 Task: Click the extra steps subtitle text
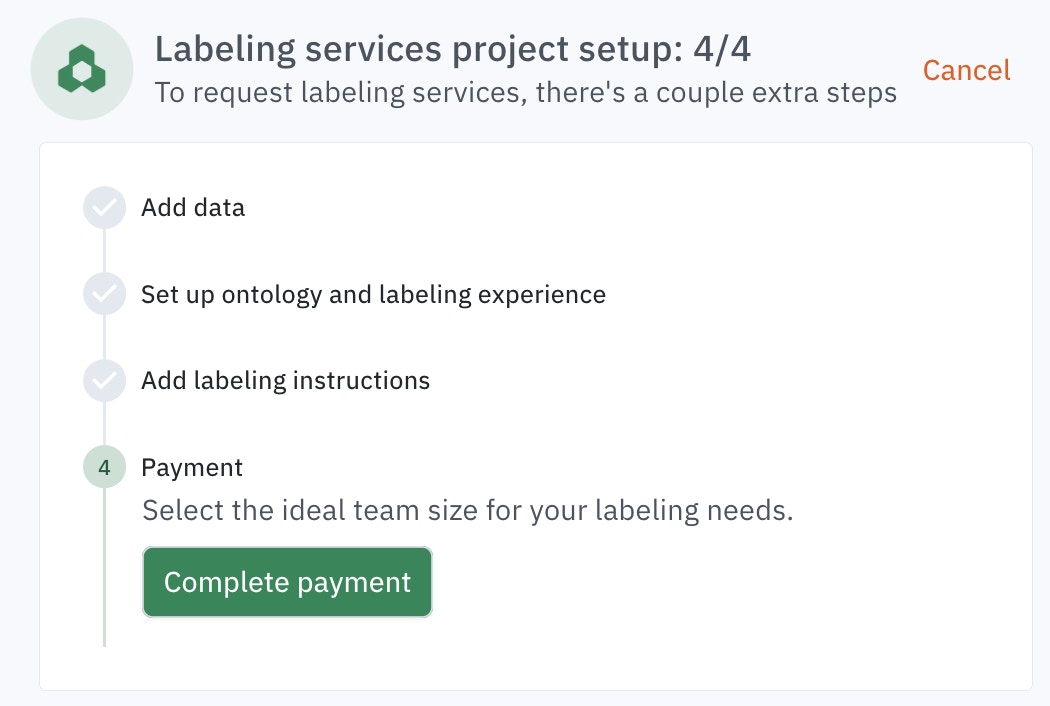pyautogui.click(x=526, y=92)
